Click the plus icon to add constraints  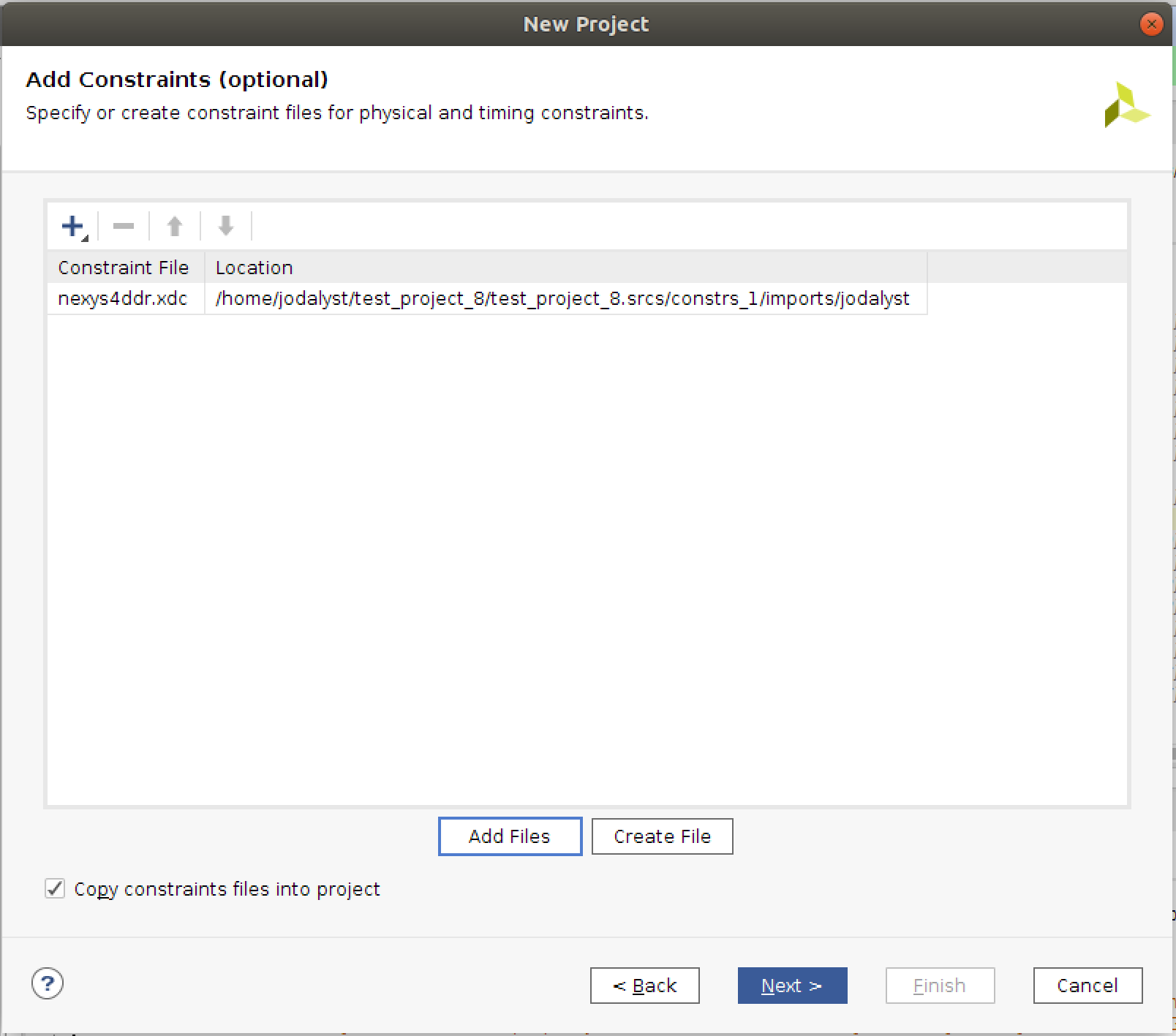tap(73, 227)
